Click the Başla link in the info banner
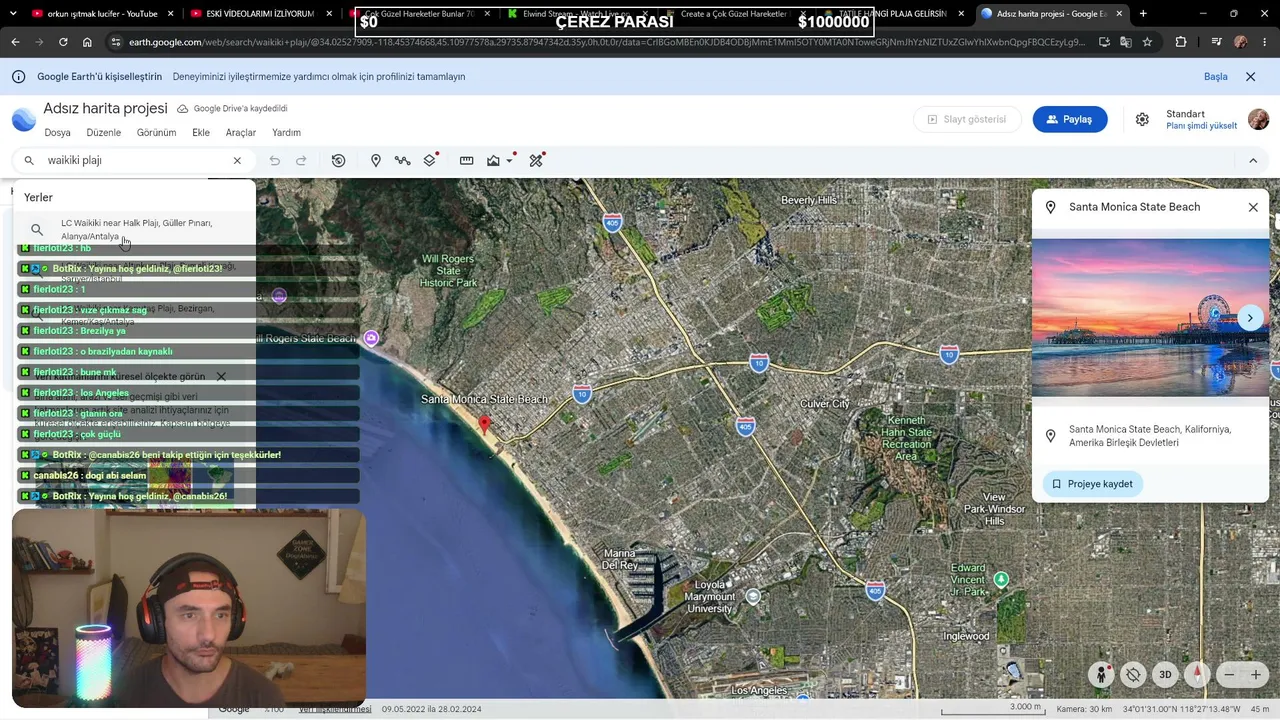 (1215, 77)
